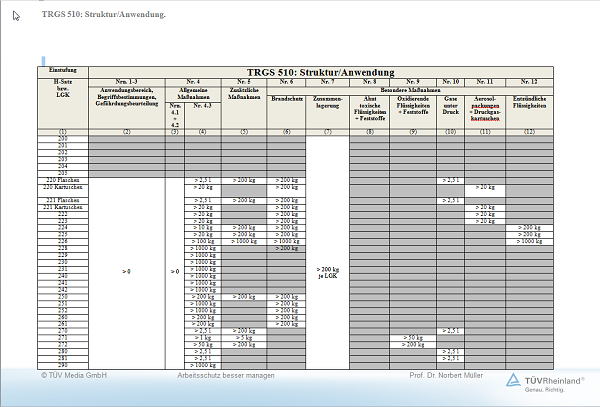Select the bold table heading TRGS 510: Struktur/Anwendung
The width and height of the screenshot is (600, 407).
(320, 72)
